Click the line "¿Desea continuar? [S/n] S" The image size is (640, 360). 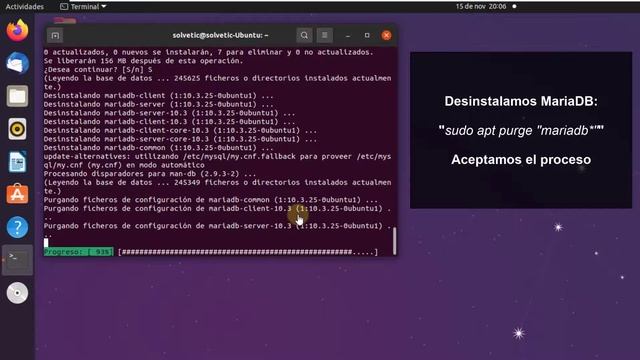[x=98, y=69]
